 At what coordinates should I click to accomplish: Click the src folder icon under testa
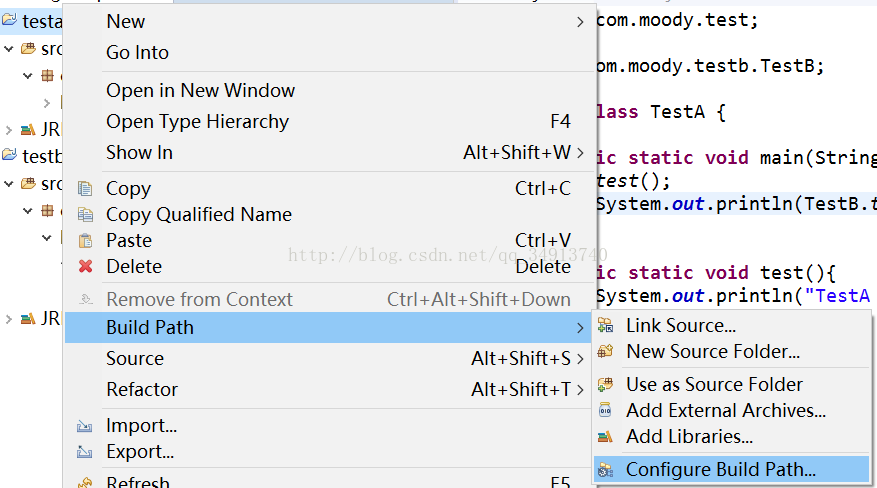(29, 49)
